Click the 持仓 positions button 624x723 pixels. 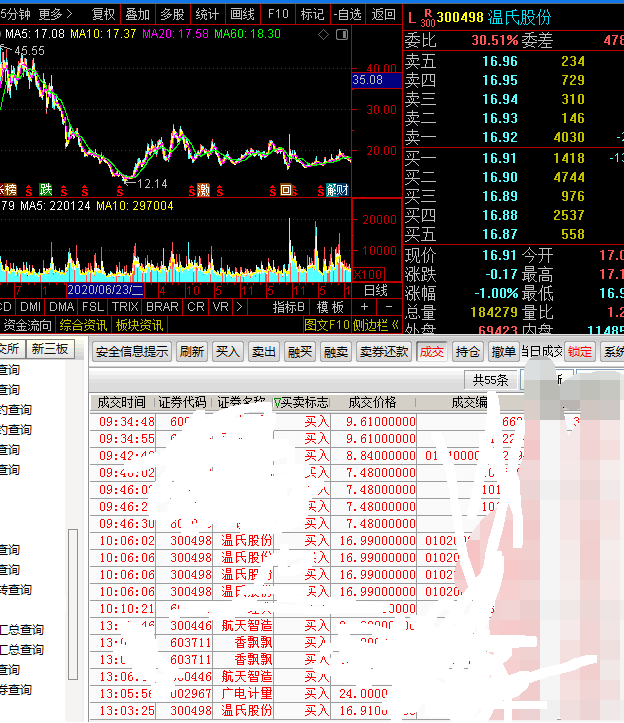467,352
